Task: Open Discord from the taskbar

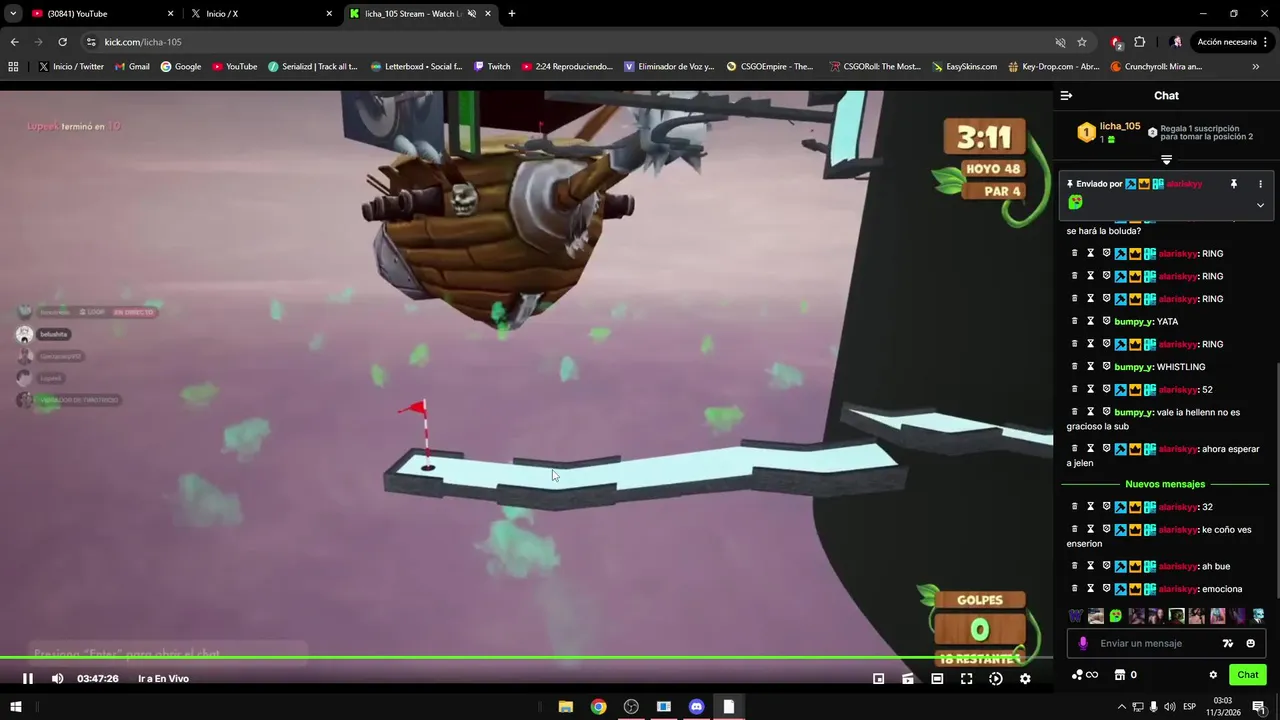Action: [696, 707]
